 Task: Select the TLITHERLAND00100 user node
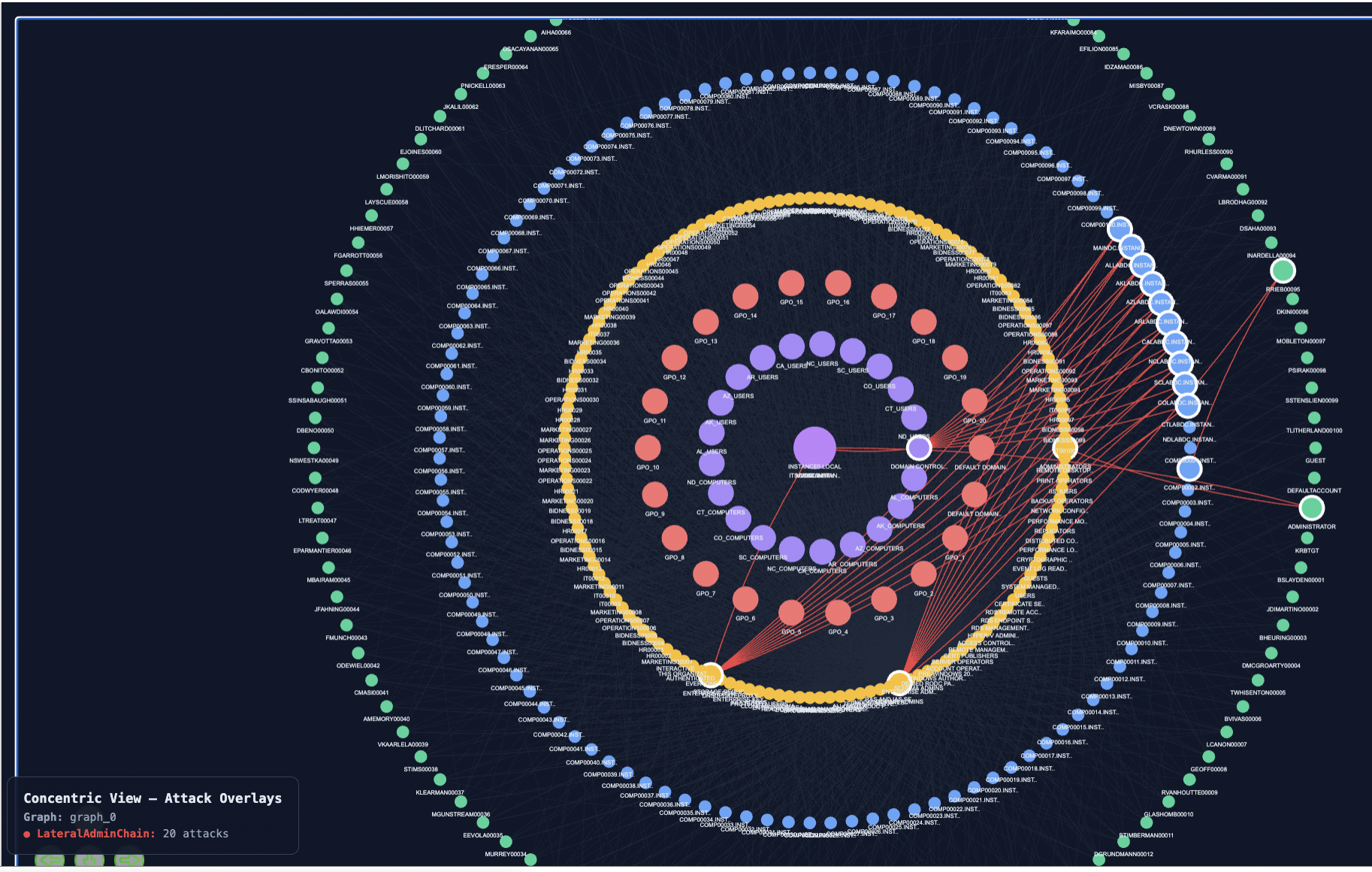tap(1314, 418)
